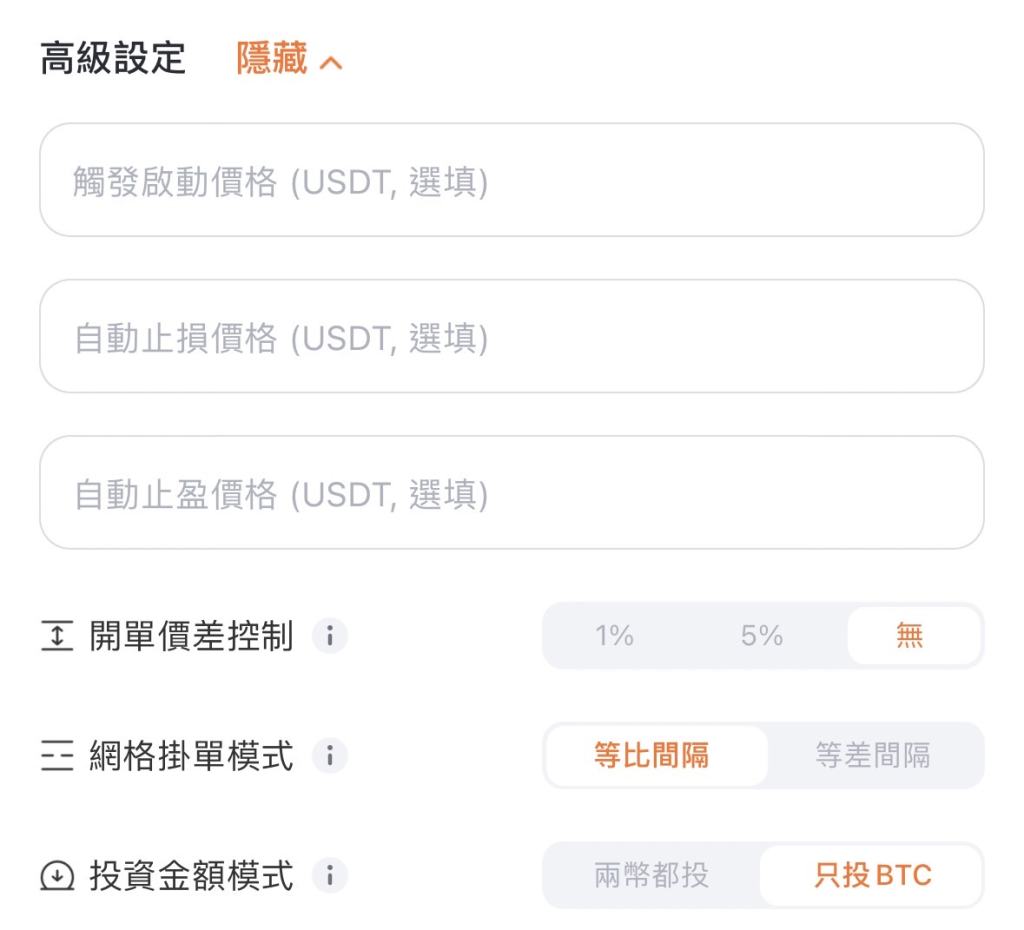Click the info icon beside 網格掛單模式
Viewport: 1024px width, 930px height.
click(330, 756)
